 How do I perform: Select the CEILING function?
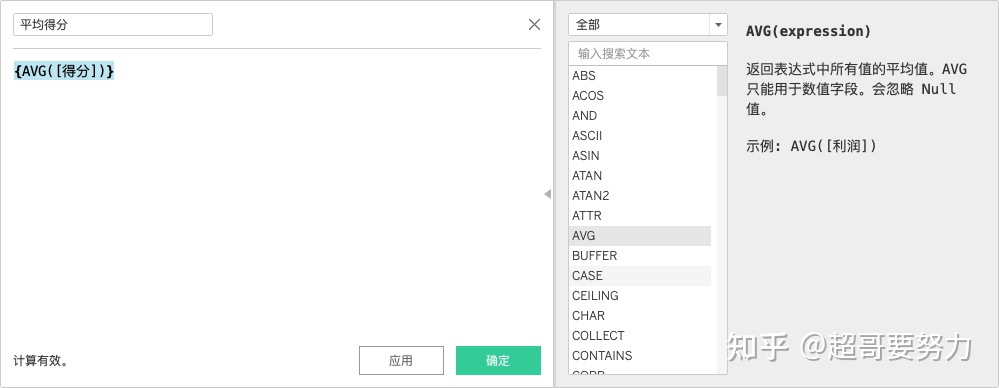point(640,296)
